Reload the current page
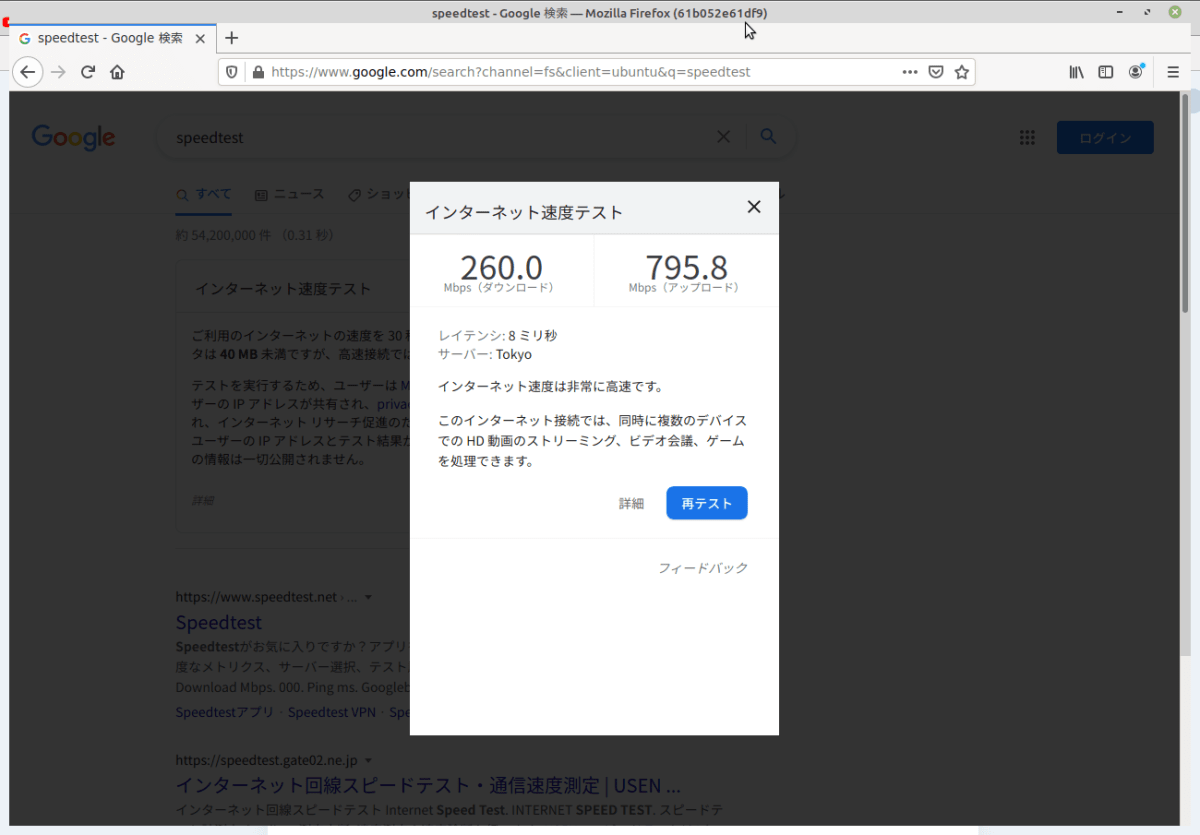1200x835 pixels. 88,72
